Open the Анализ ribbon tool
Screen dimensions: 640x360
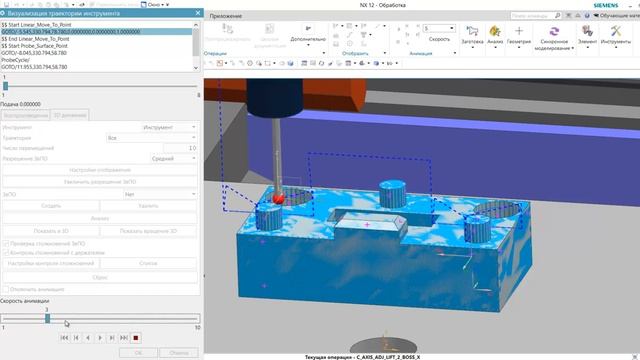[x=495, y=36]
